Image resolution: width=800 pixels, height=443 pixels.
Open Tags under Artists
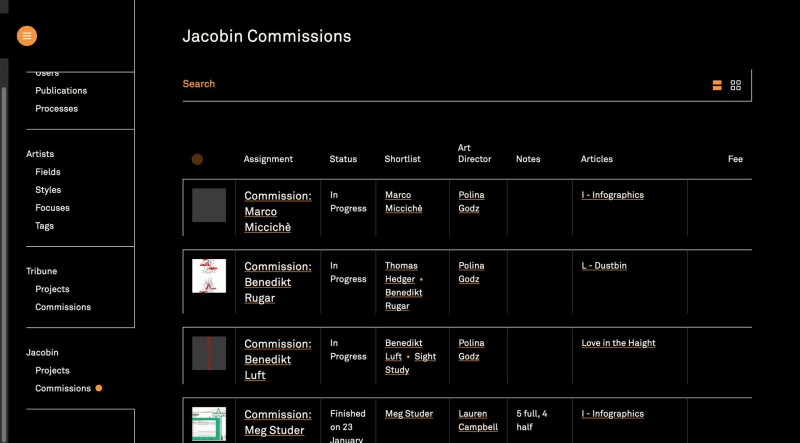[45, 226]
